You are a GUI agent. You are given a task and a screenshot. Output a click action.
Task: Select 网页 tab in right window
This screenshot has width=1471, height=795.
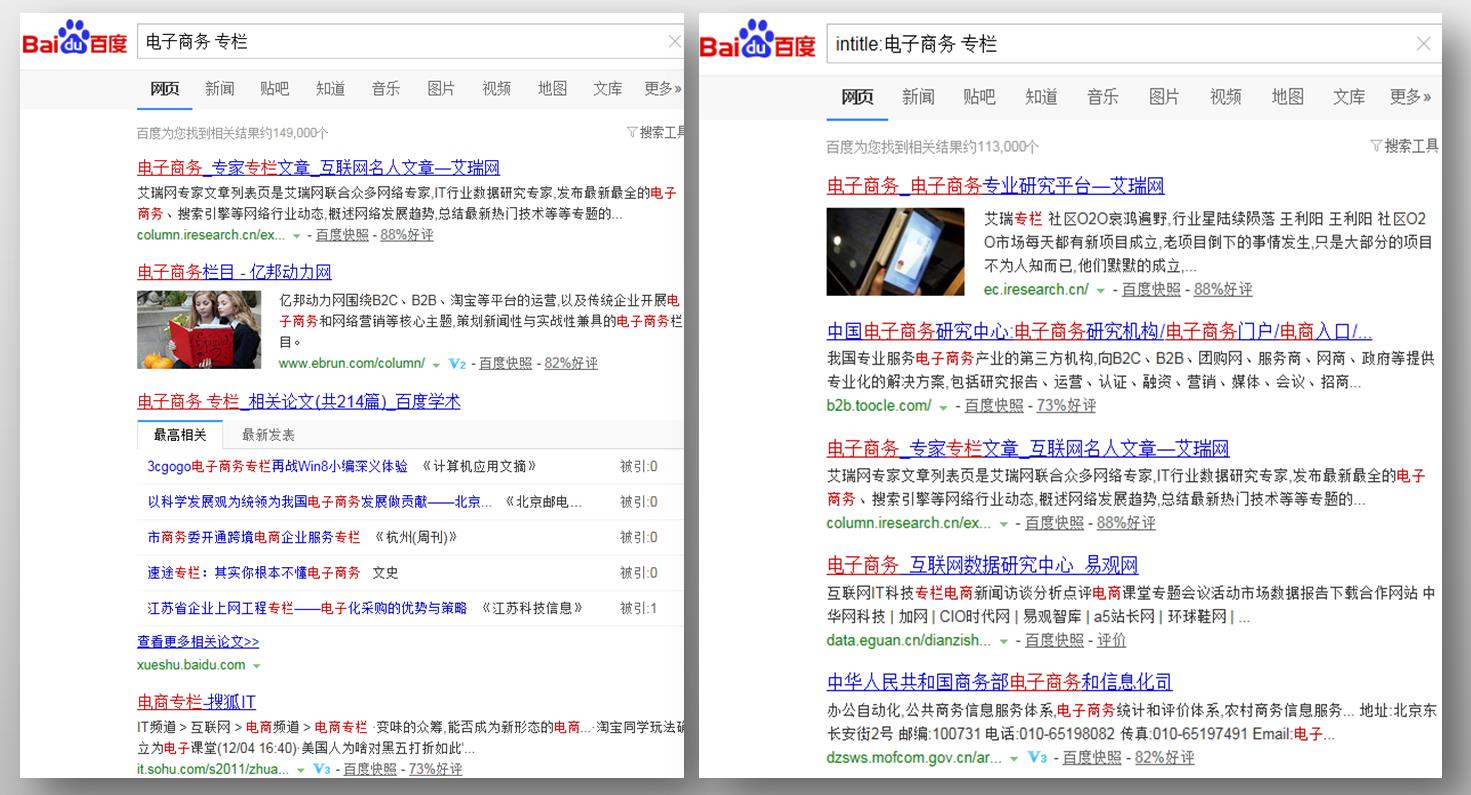point(857,96)
